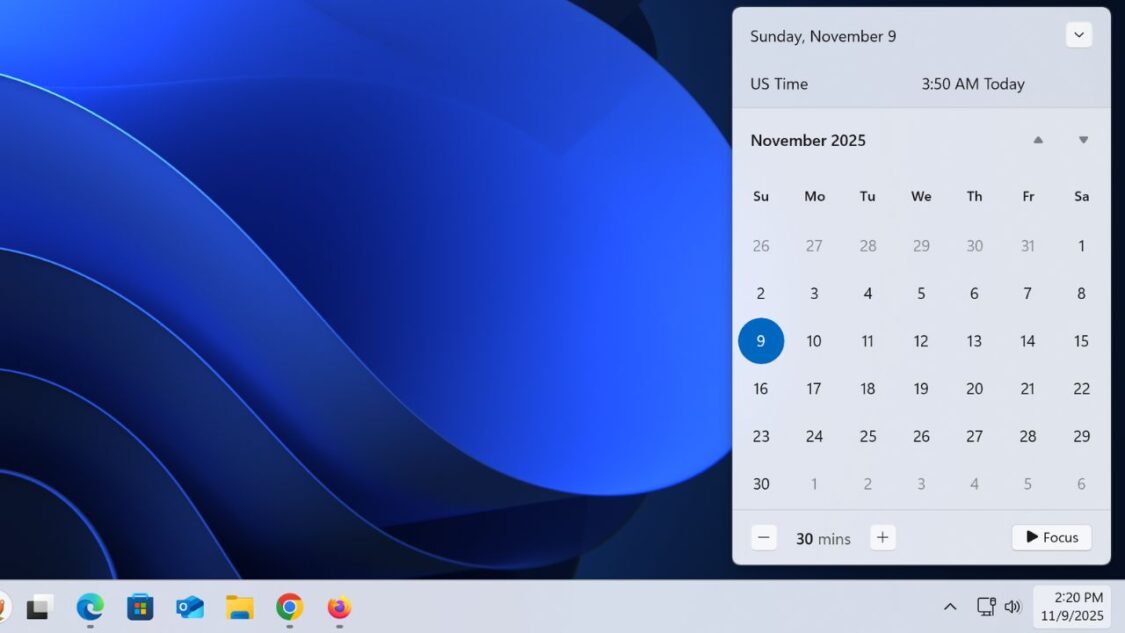
Task: Increase focus time with the plus button
Action: tap(882, 538)
